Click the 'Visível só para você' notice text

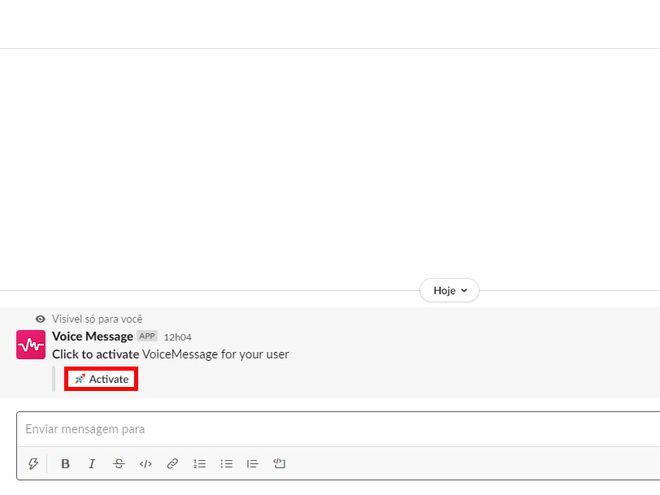(x=97, y=319)
